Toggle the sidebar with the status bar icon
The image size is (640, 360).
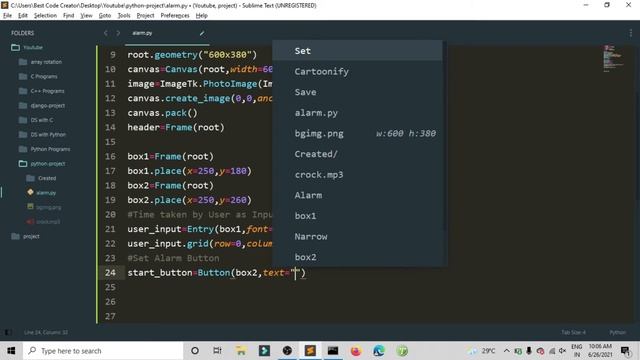tap(8, 332)
